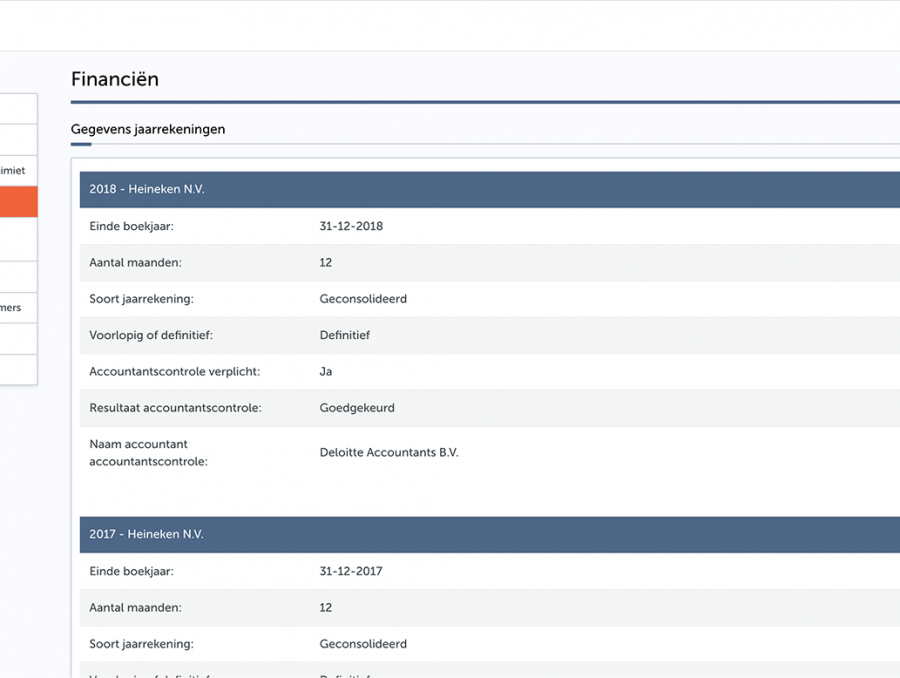900x678 pixels.
Task: Click the 'Gegevens jaarrekeningen' tab heading
Action: pos(148,129)
